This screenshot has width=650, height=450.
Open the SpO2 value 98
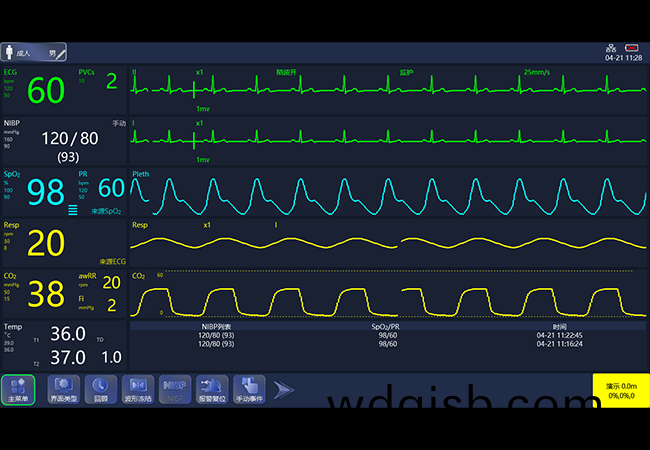(x=46, y=192)
